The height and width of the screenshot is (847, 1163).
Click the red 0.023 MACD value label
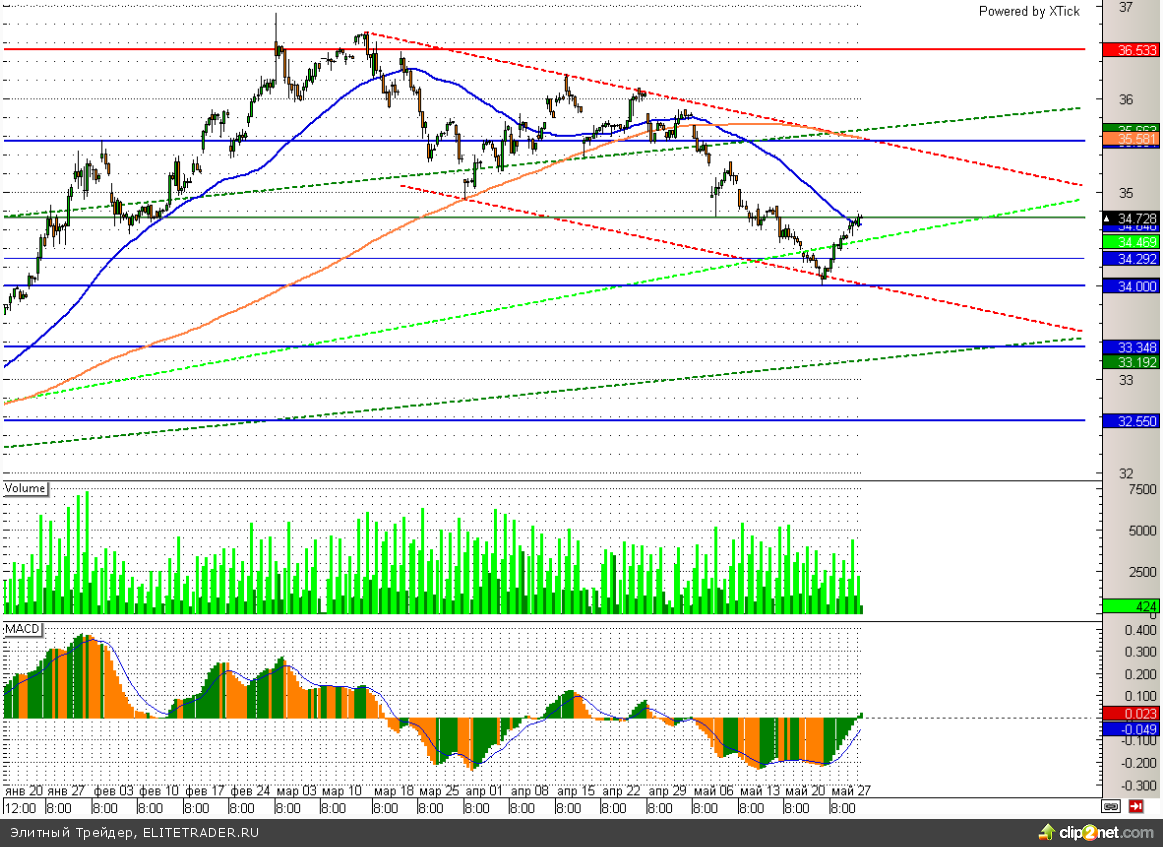(x=1130, y=713)
